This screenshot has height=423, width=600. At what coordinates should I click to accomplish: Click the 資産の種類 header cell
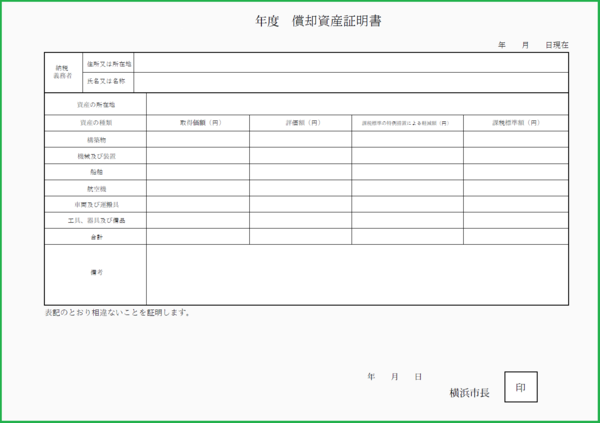click(x=96, y=123)
